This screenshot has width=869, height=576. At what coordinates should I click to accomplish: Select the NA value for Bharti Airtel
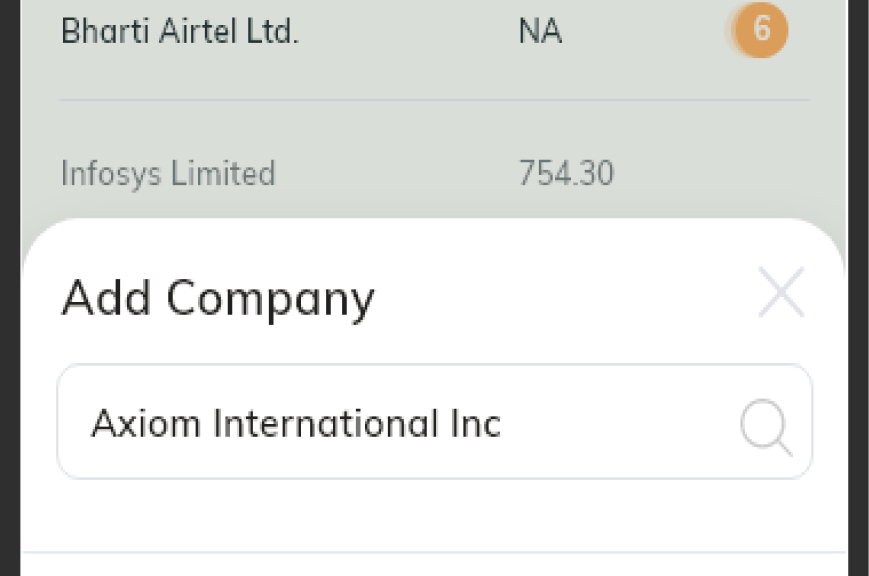point(540,31)
